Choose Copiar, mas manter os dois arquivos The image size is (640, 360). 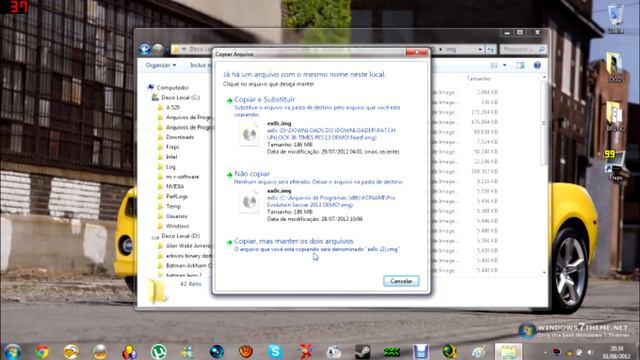(x=293, y=241)
